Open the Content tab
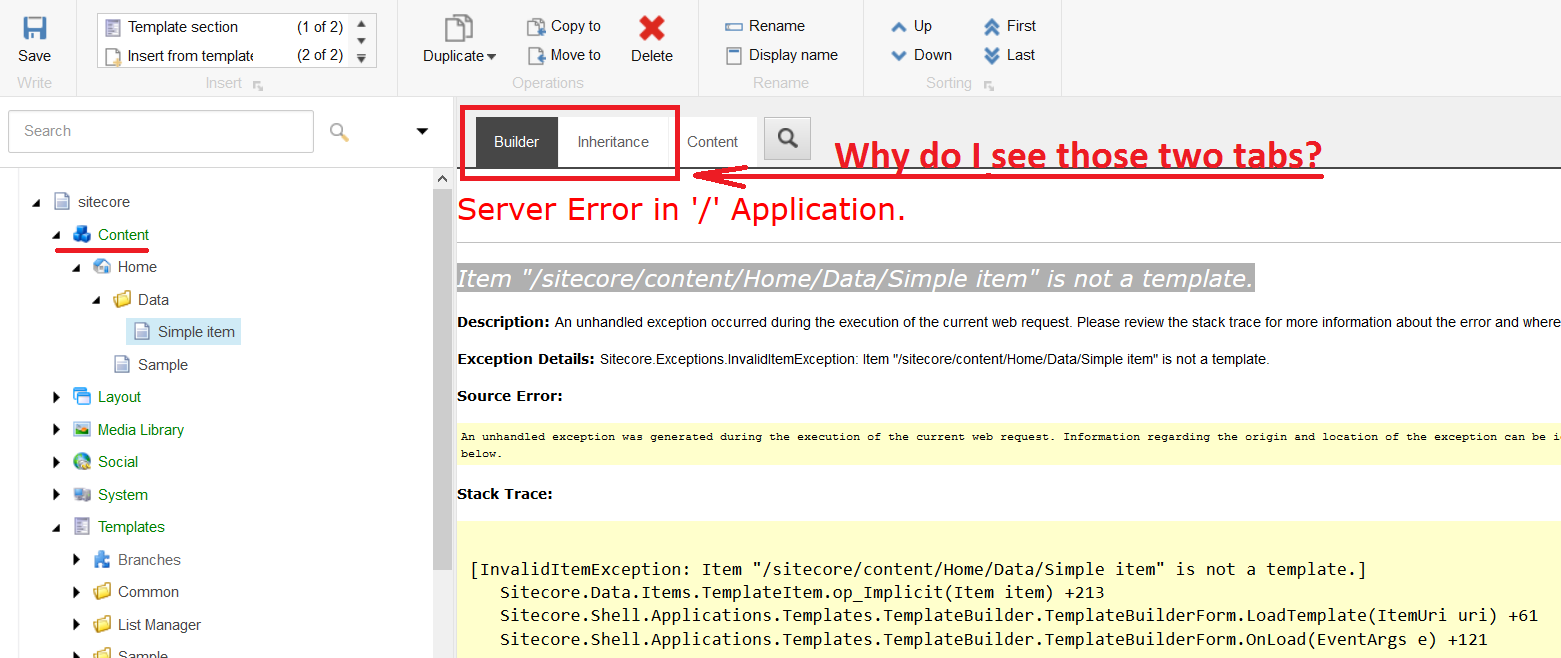 (x=712, y=142)
